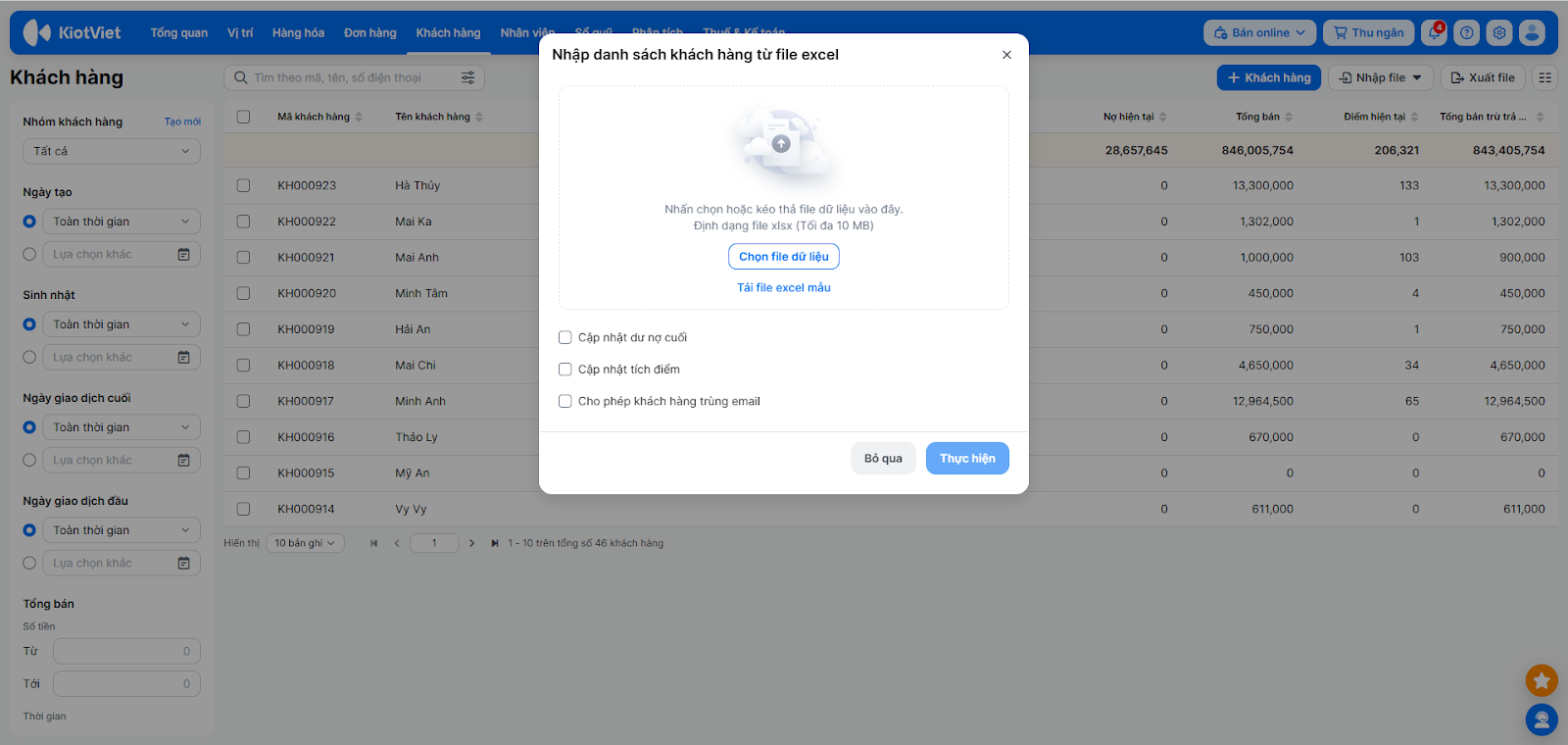Viewport: 1568px width, 745px height.
Task: Open the column display settings icon
Action: point(1545,77)
